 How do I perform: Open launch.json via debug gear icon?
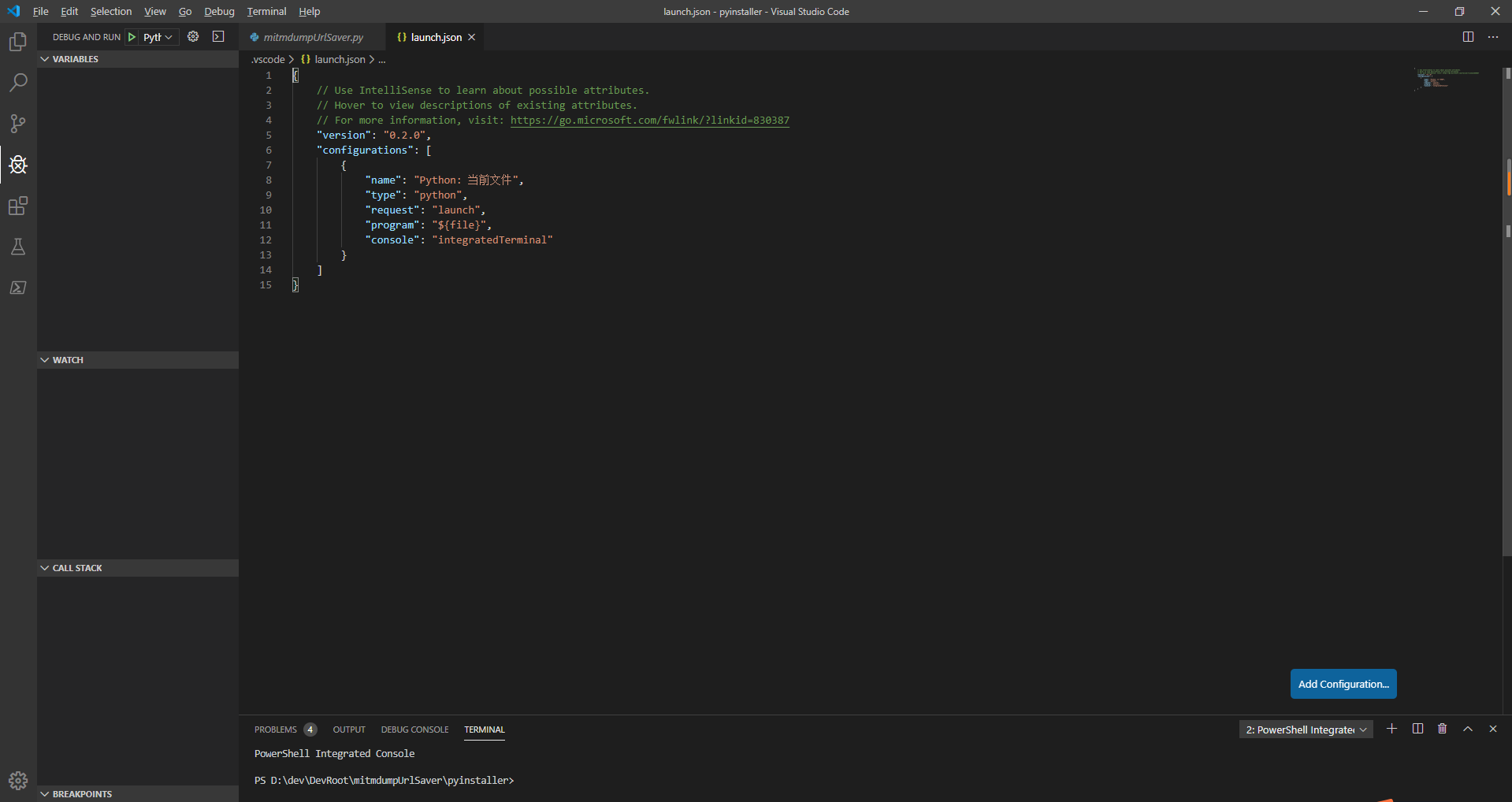click(x=193, y=37)
